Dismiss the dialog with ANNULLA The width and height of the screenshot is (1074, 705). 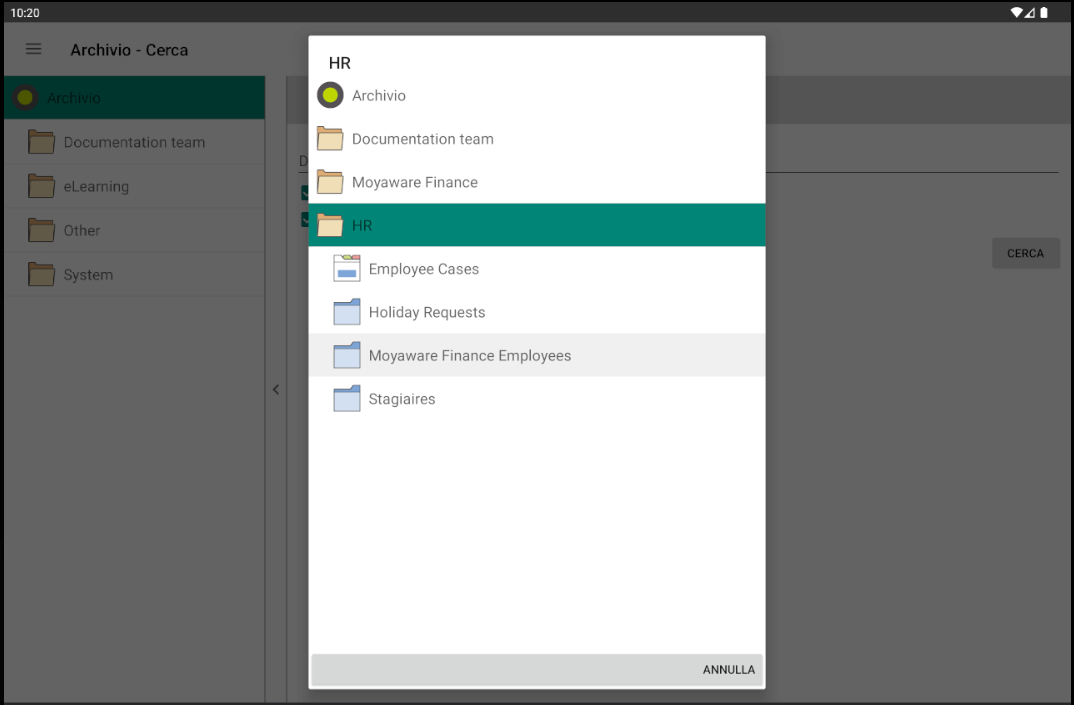pos(728,670)
